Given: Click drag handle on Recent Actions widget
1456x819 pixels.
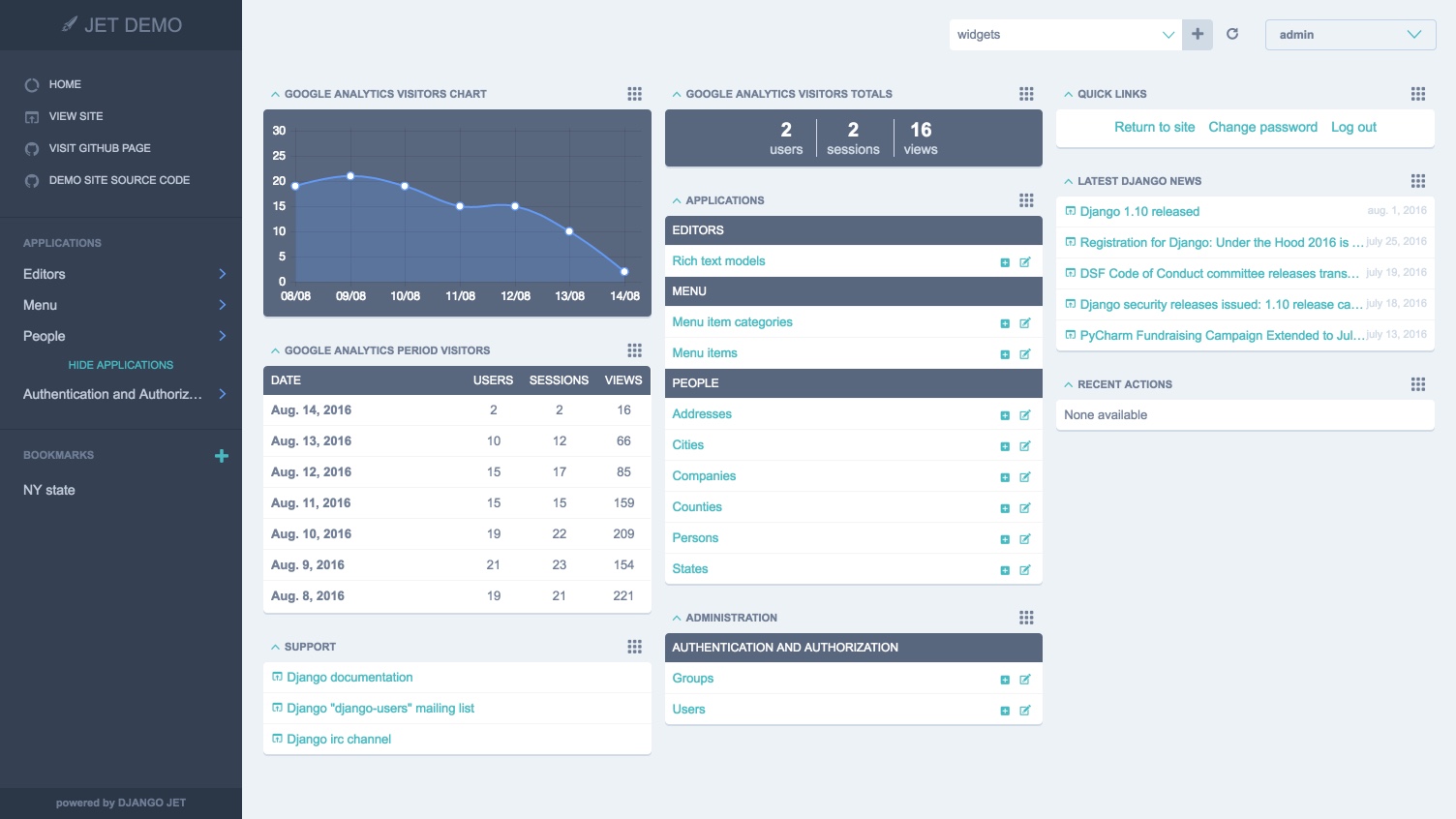Looking at the screenshot, I should [1418, 384].
